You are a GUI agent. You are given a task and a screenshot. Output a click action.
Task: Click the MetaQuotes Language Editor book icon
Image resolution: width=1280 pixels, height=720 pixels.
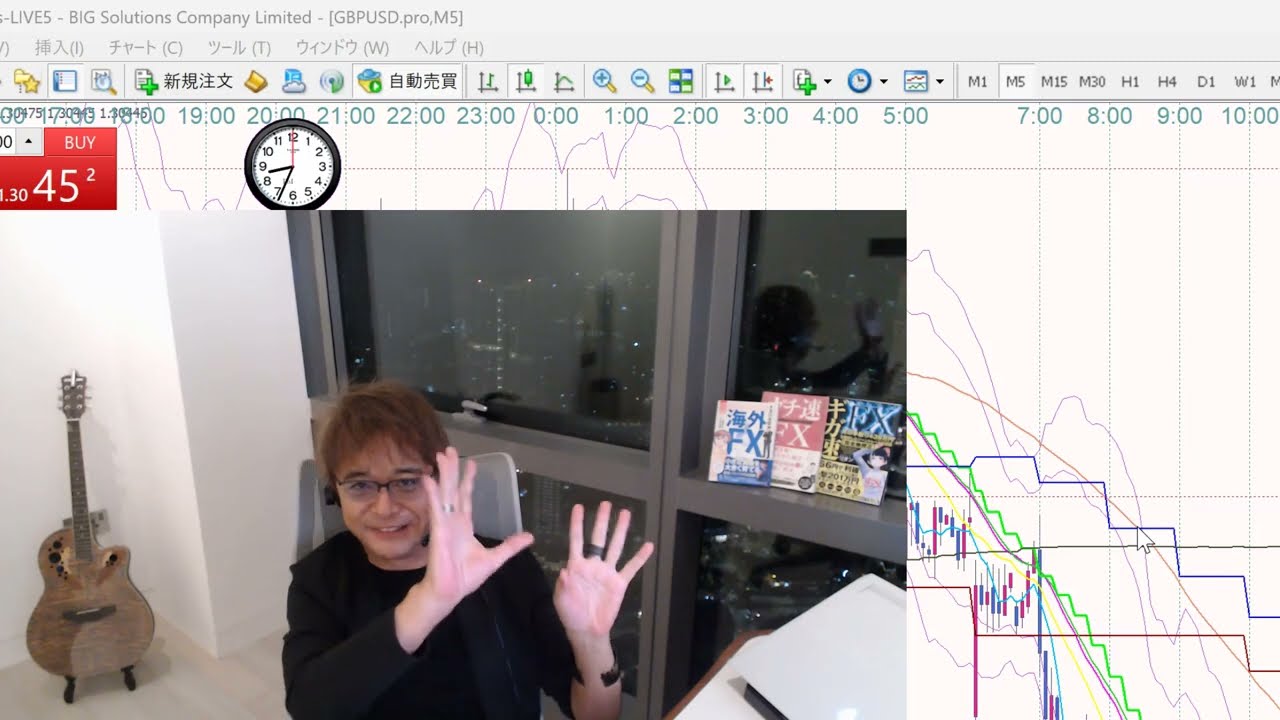[256, 81]
